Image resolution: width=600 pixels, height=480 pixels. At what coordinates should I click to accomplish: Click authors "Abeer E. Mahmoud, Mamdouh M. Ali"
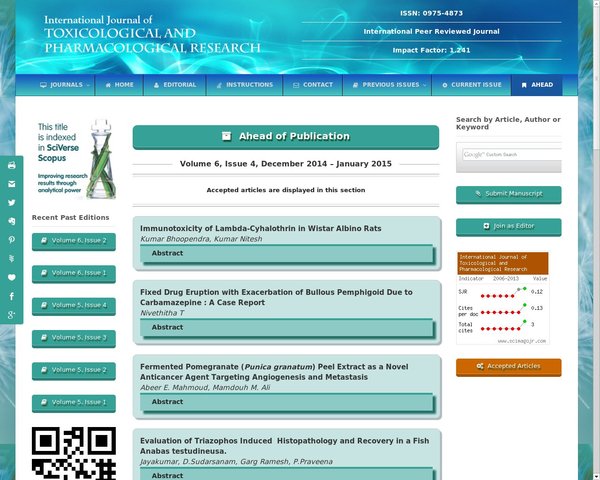point(205,388)
